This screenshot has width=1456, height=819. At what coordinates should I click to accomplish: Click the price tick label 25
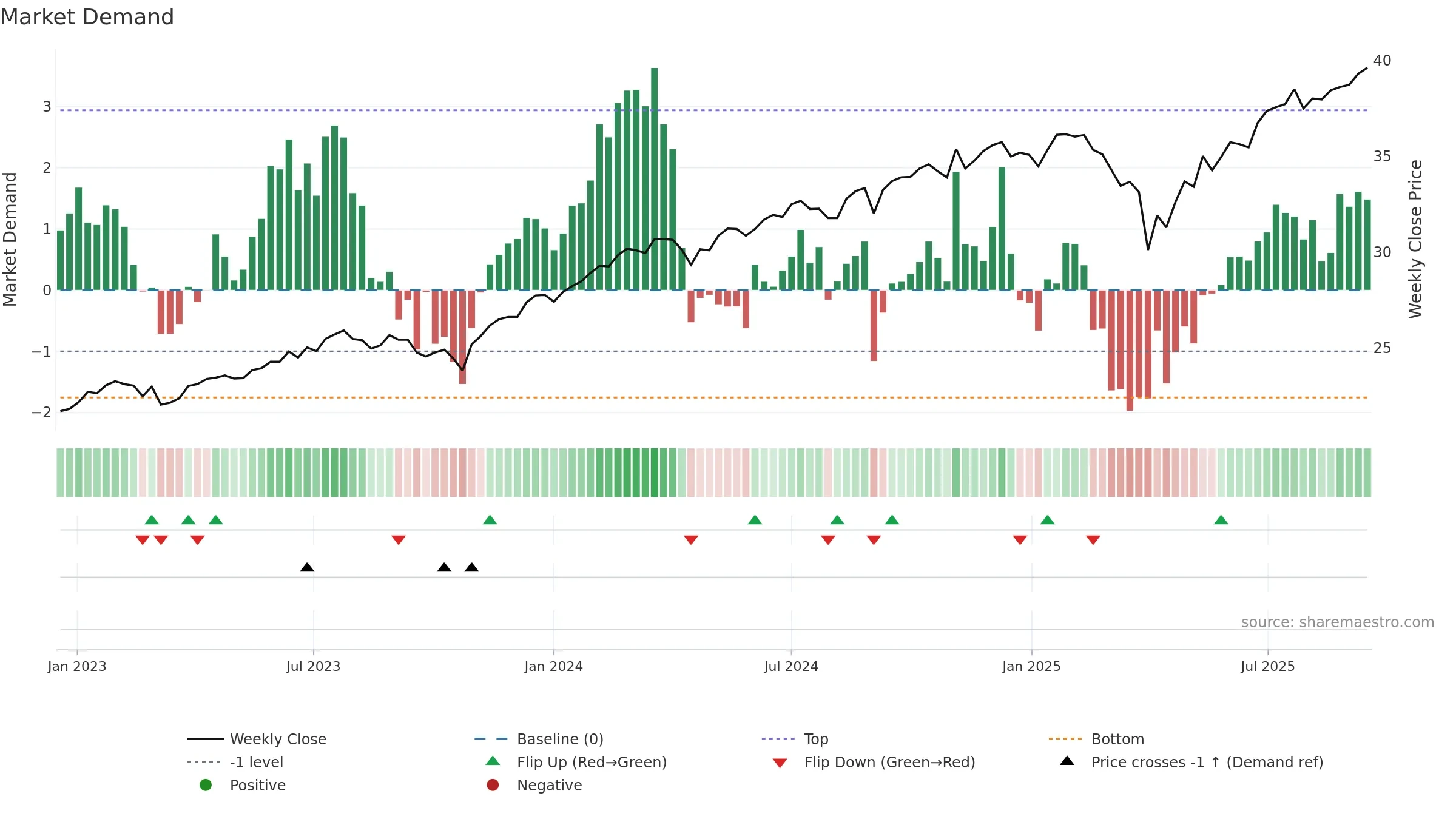coord(1382,348)
